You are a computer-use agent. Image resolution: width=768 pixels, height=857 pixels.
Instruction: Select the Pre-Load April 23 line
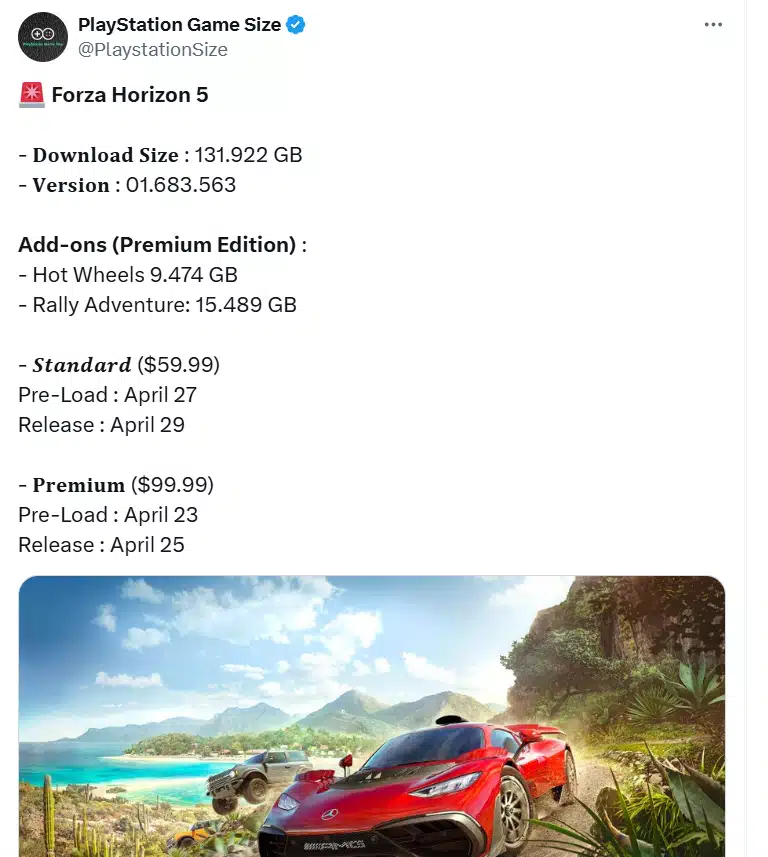tap(108, 515)
